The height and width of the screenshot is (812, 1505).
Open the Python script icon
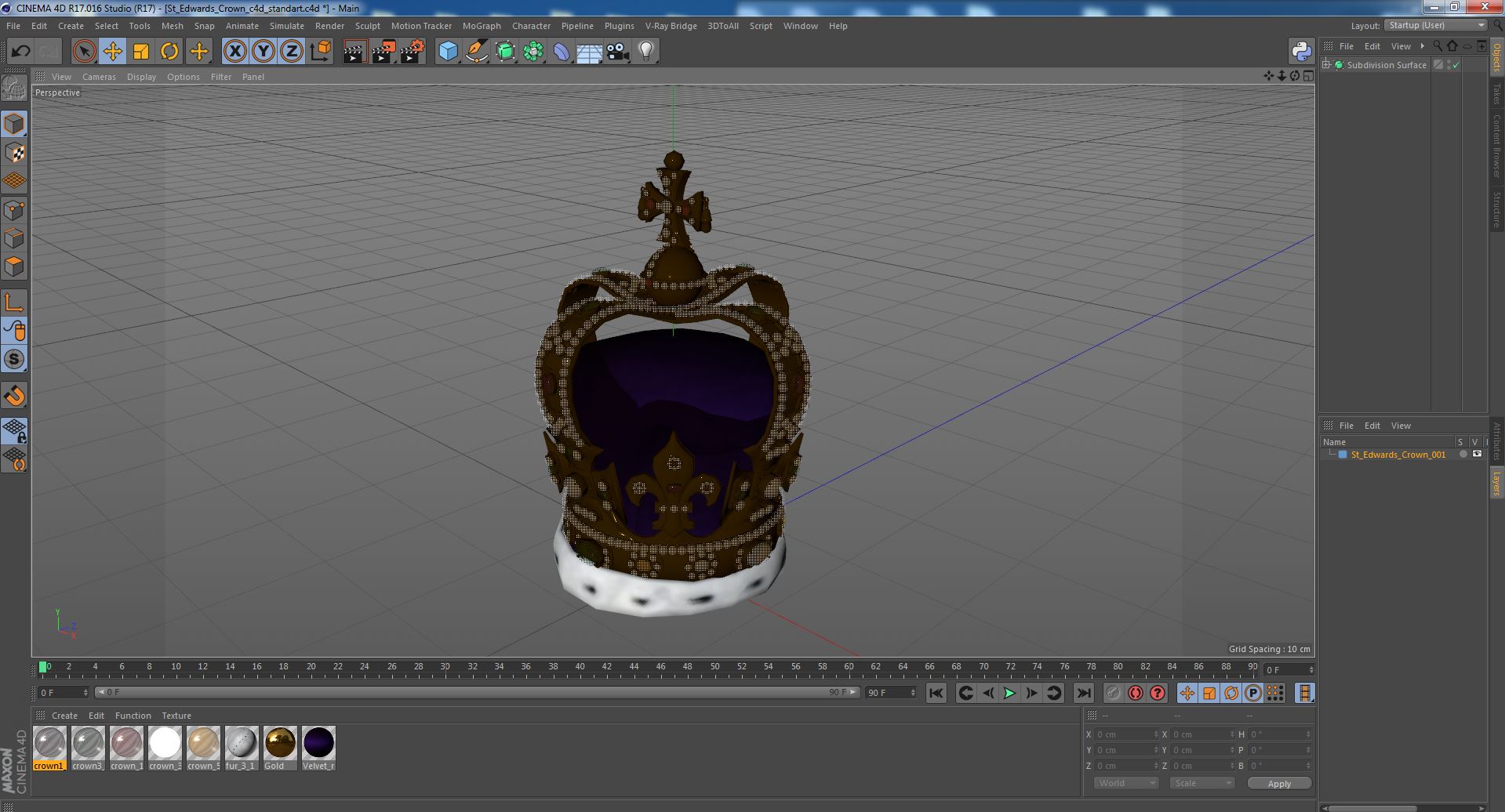click(x=1301, y=52)
